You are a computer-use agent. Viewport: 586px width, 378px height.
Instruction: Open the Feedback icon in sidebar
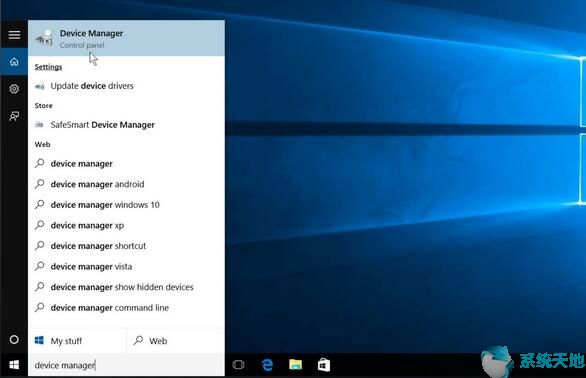pos(14,116)
